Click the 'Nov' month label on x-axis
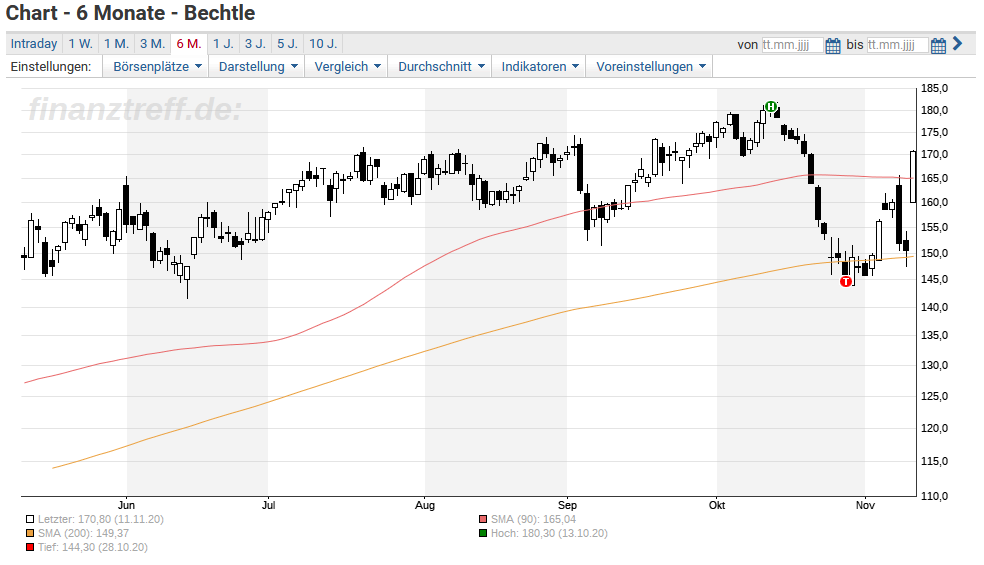984x565 pixels. point(865,505)
